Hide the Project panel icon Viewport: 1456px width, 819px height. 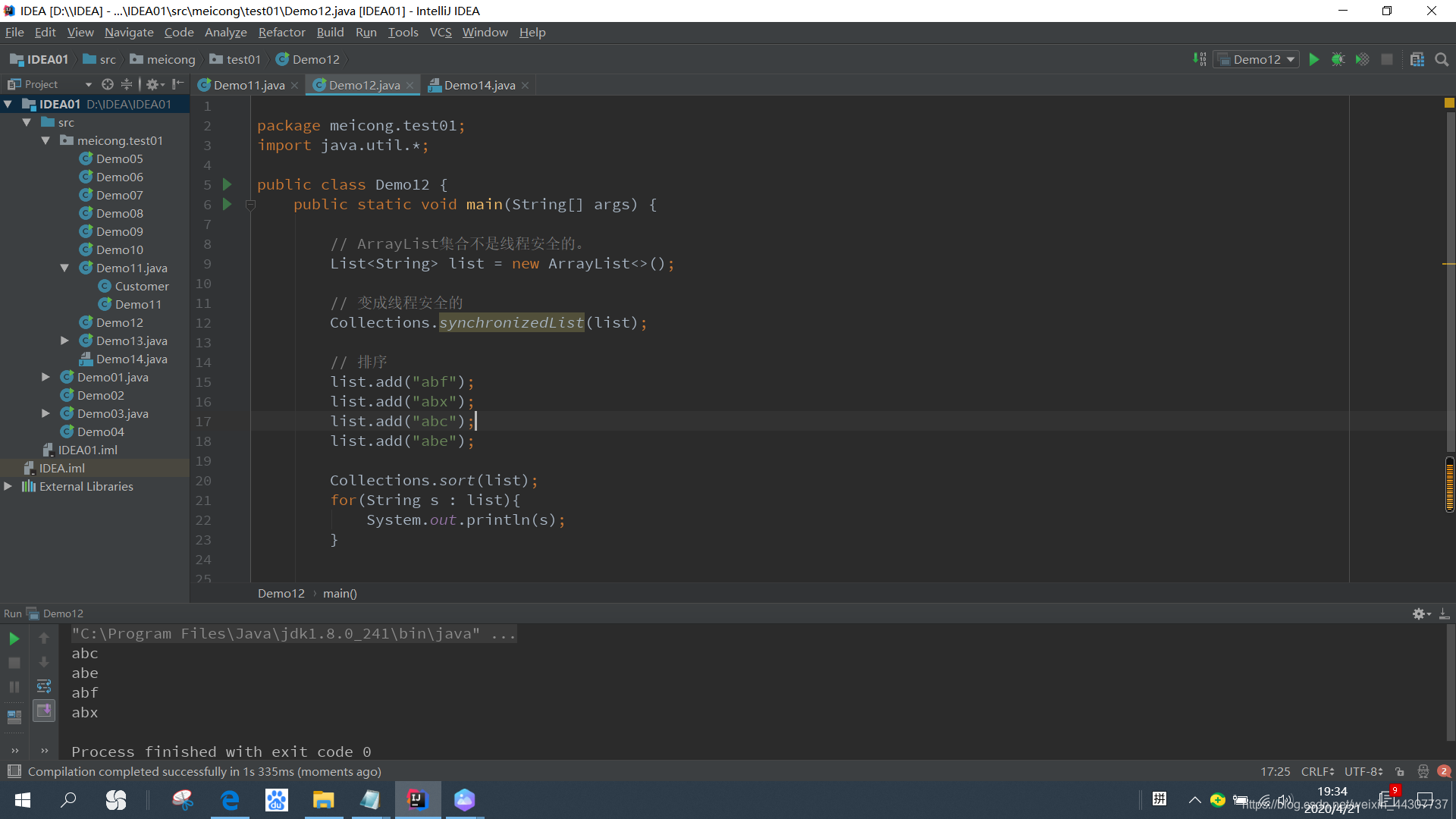pos(177,84)
